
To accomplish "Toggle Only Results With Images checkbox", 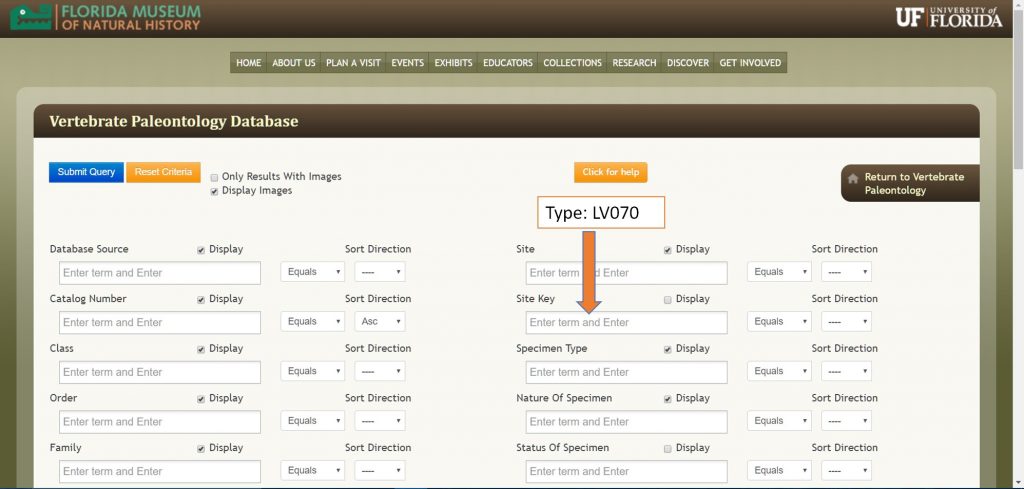I will click(215, 177).
